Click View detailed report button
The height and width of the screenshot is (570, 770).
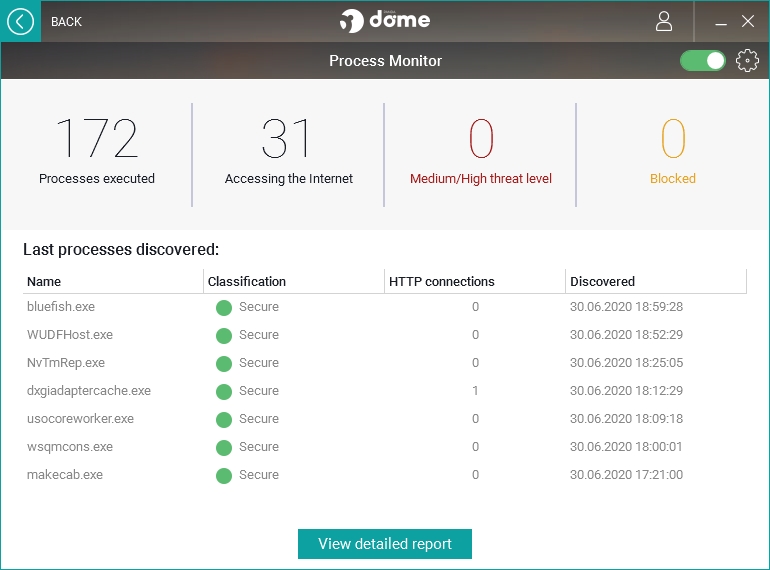click(385, 544)
